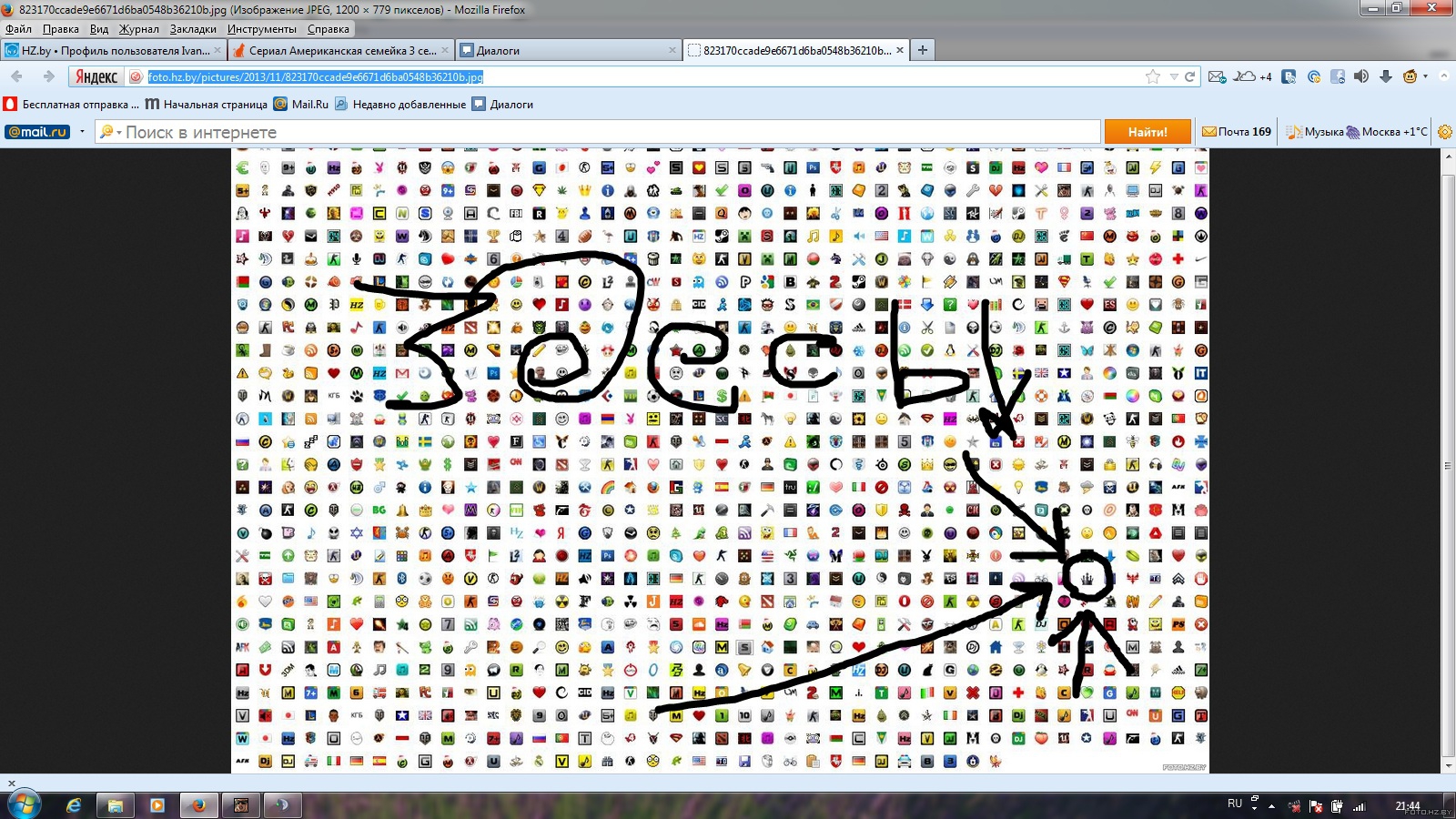Open the mail envelope toolbar icon

(x=1217, y=76)
